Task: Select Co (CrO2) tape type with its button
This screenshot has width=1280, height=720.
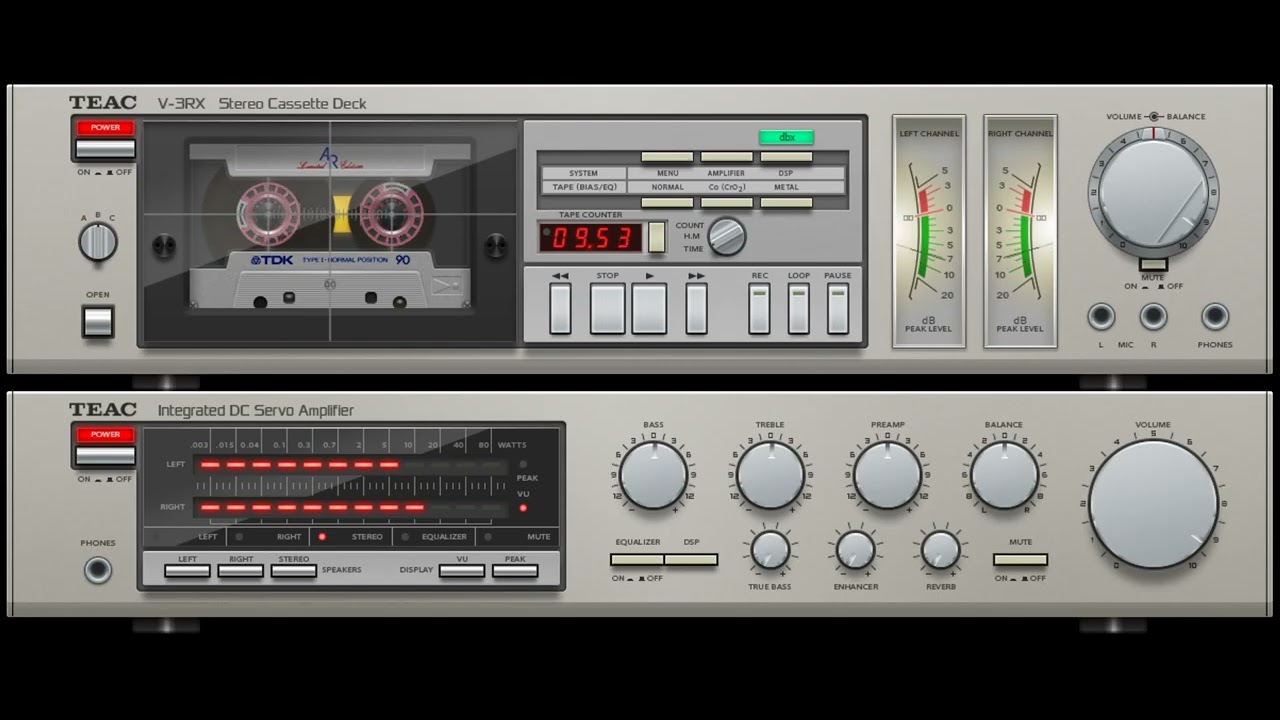Action: [x=727, y=202]
